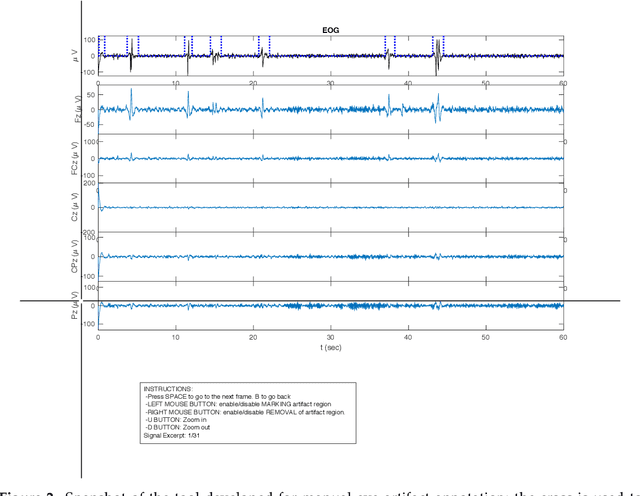The width and height of the screenshot is (640, 496).
Task: Click the EOG plot title
Action: [330, 30]
